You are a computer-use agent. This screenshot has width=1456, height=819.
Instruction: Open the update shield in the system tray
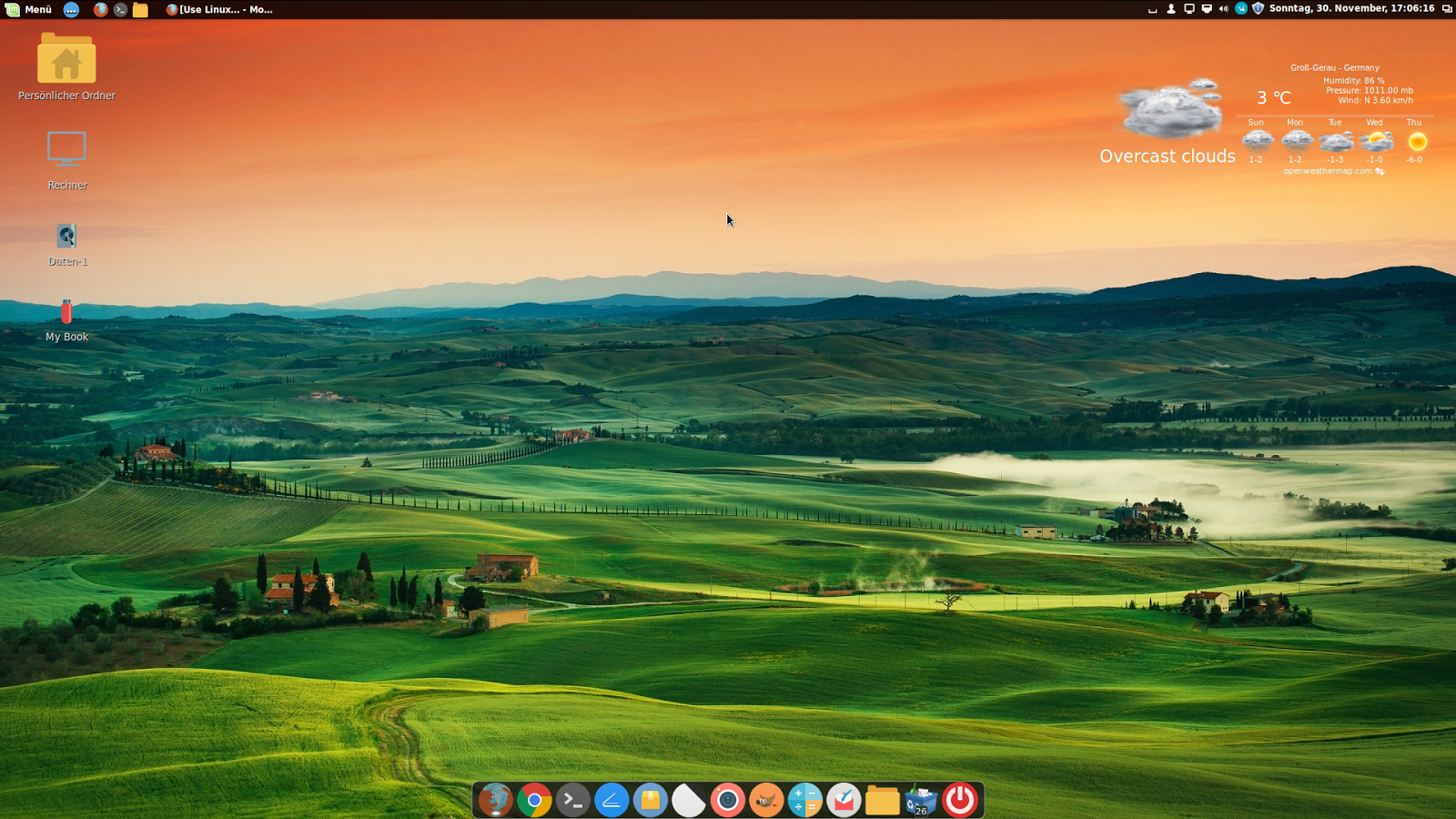1258,9
